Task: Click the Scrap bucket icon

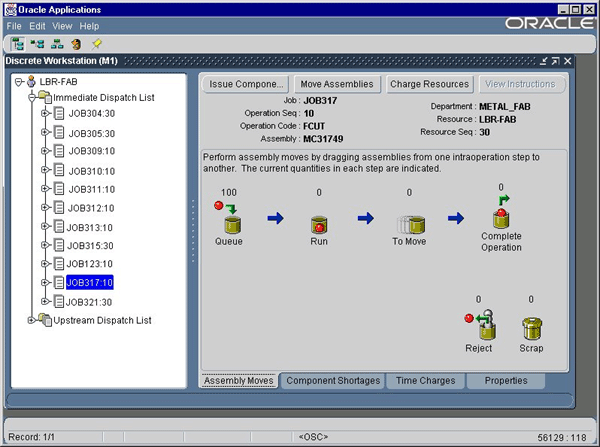Action: tap(532, 328)
